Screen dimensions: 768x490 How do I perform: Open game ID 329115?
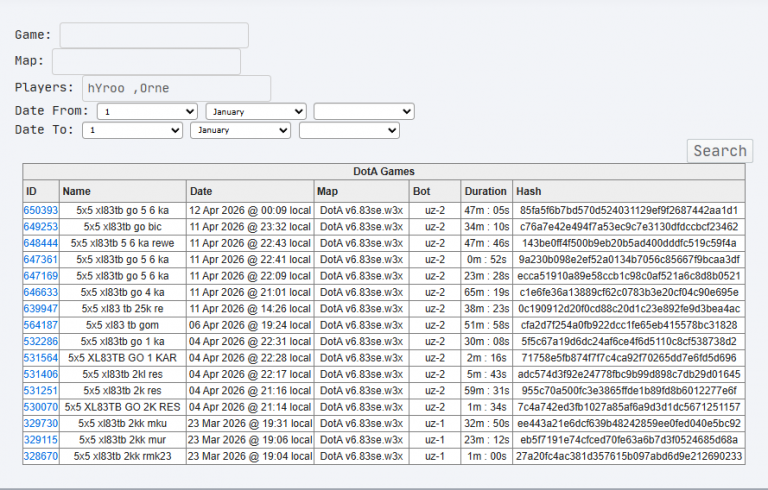point(41,440)
